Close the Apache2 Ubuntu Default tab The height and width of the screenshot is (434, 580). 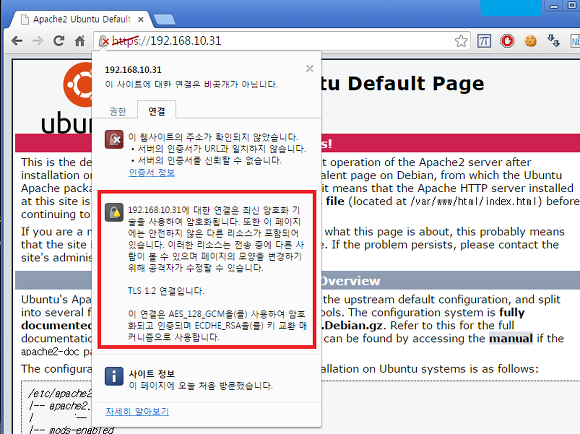coord(141,20)
